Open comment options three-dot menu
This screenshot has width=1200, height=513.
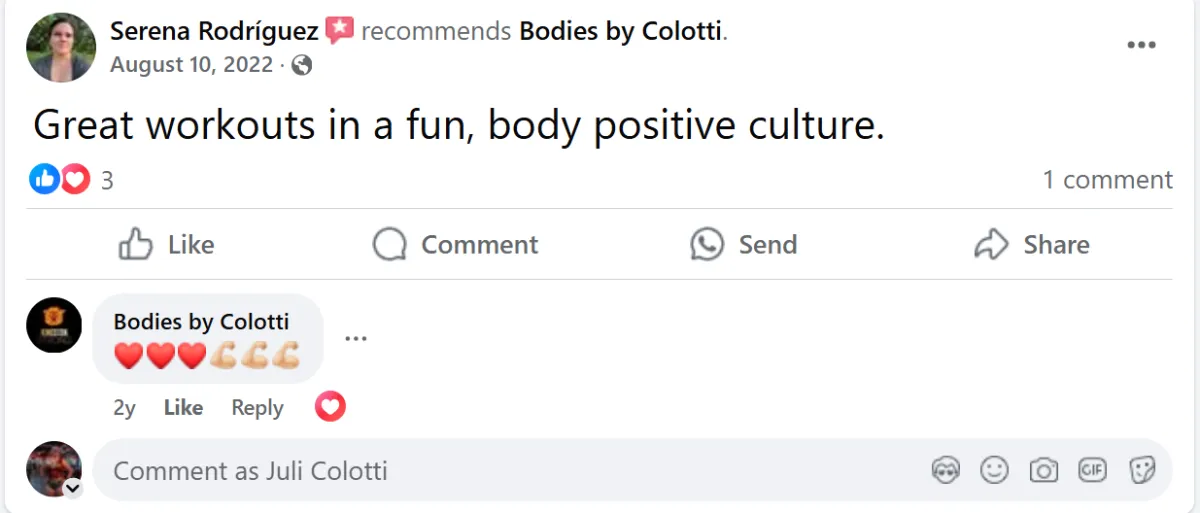tap(355, 338)
